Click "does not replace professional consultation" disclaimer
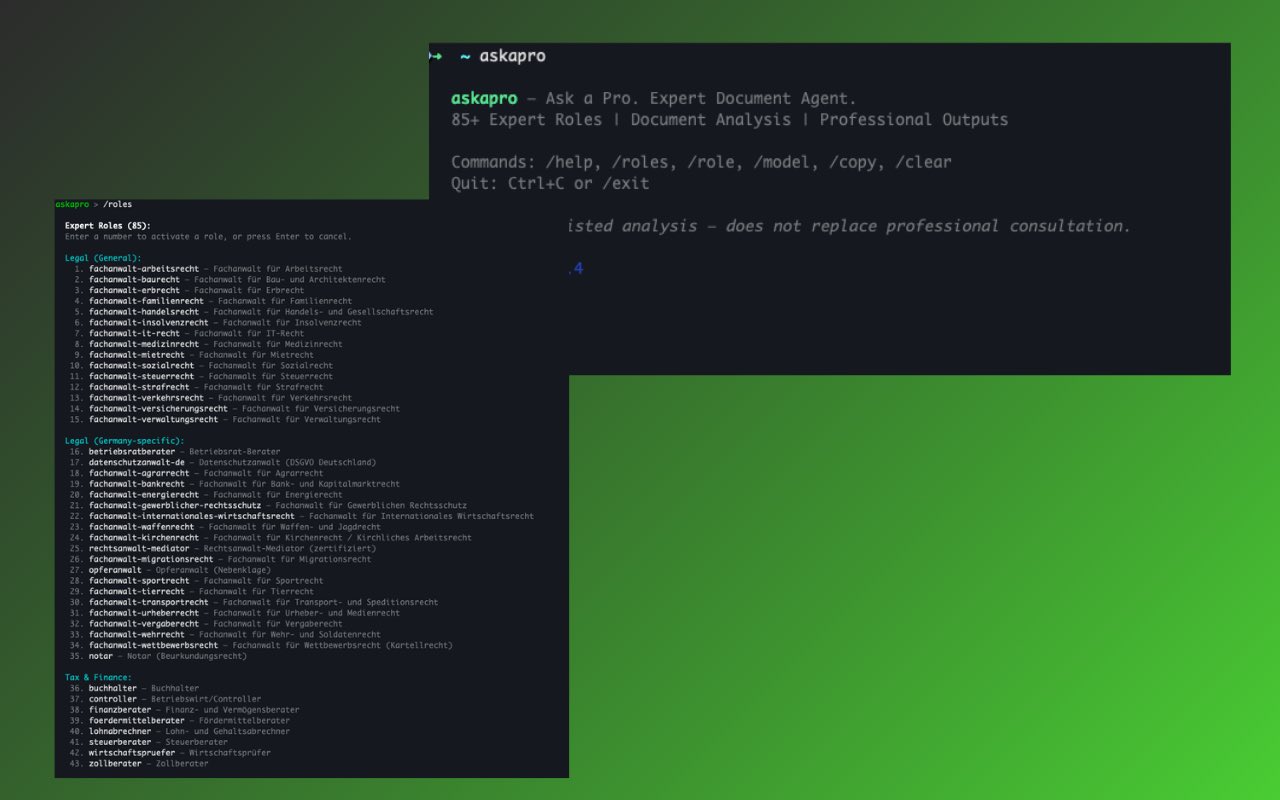Viewport: 1280px width, 800px height. (x=928, y=226)
